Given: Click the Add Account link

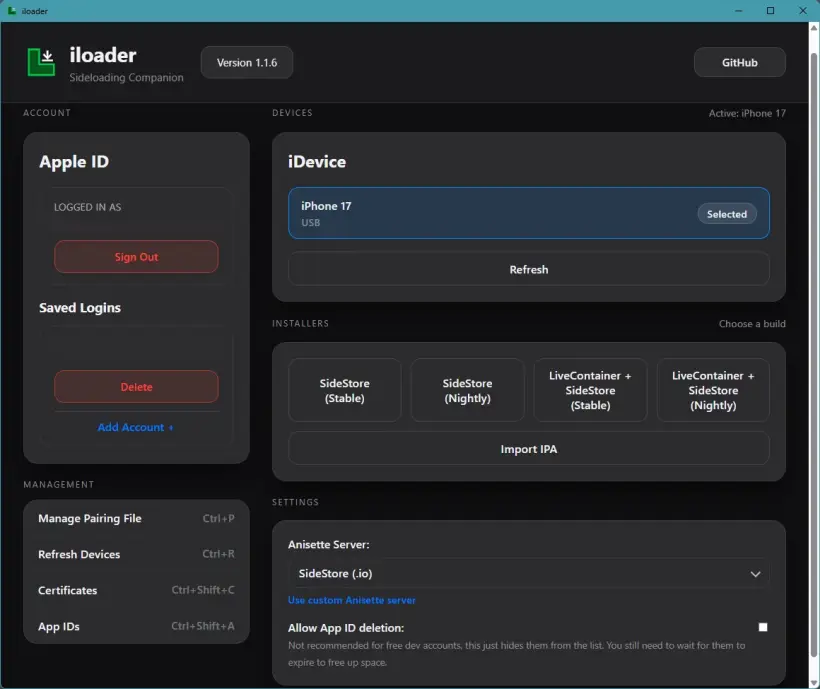Looking at the screenshot, I should tap(135, 427).
